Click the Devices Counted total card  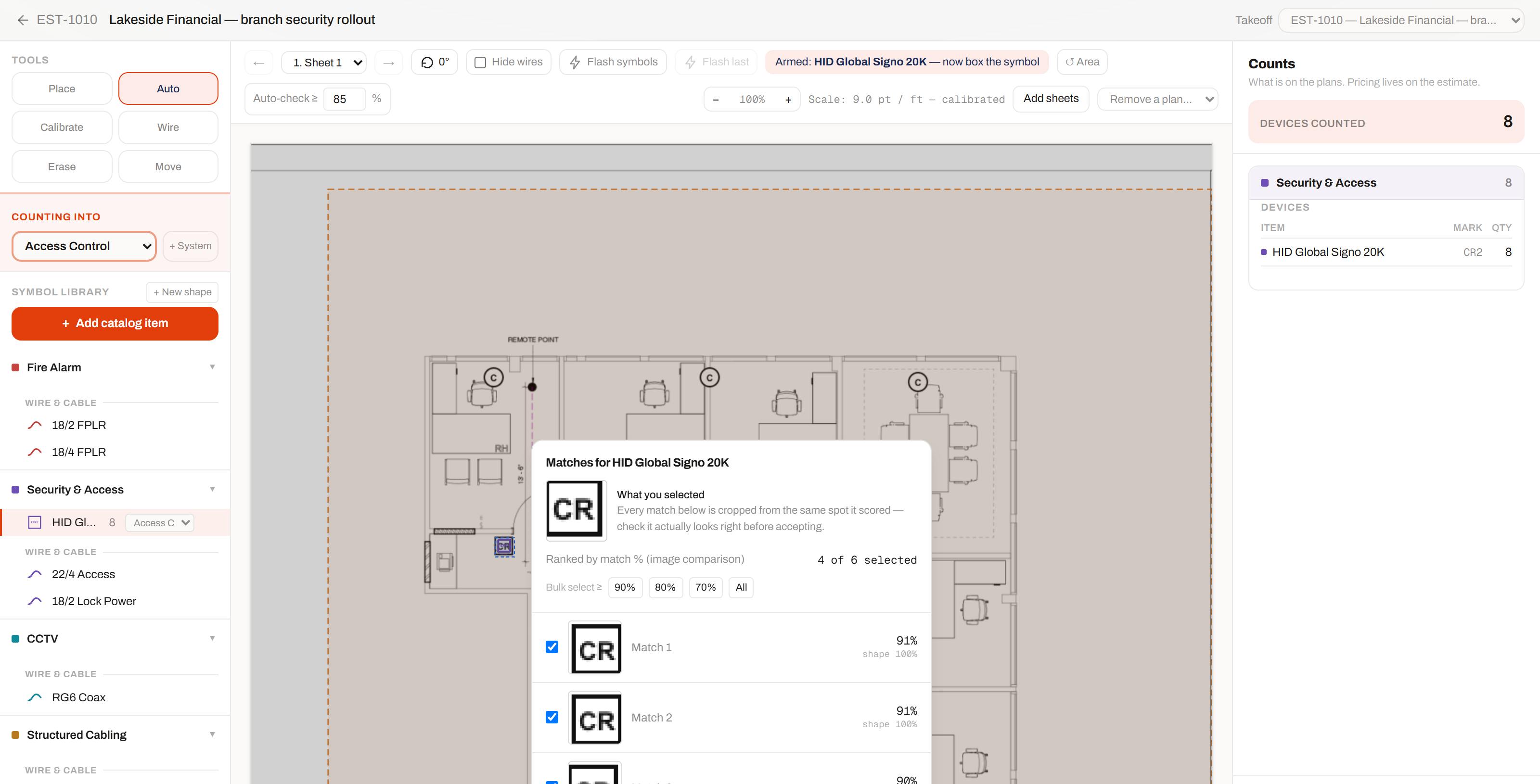click(1386, 122)
